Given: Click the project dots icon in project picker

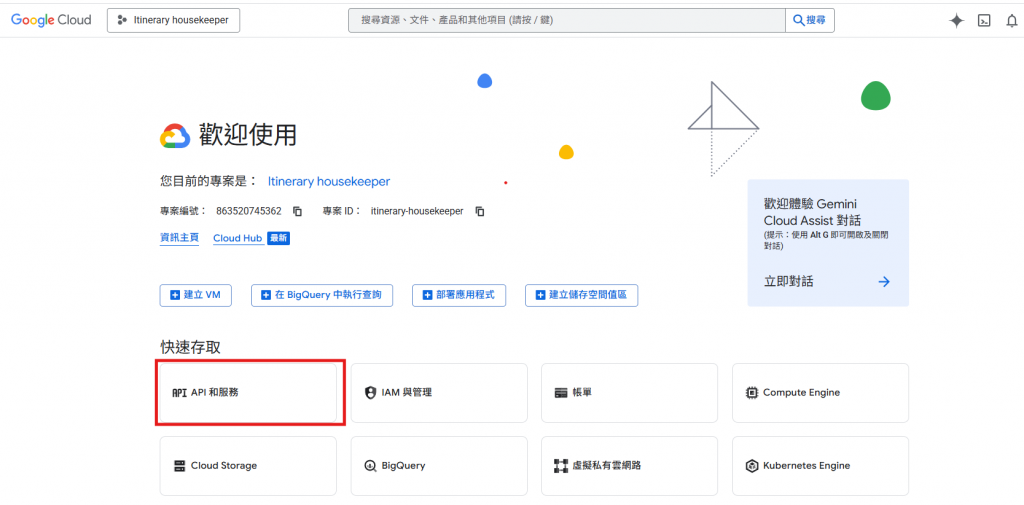Looking at the screenshot, I should pos(121,20).
